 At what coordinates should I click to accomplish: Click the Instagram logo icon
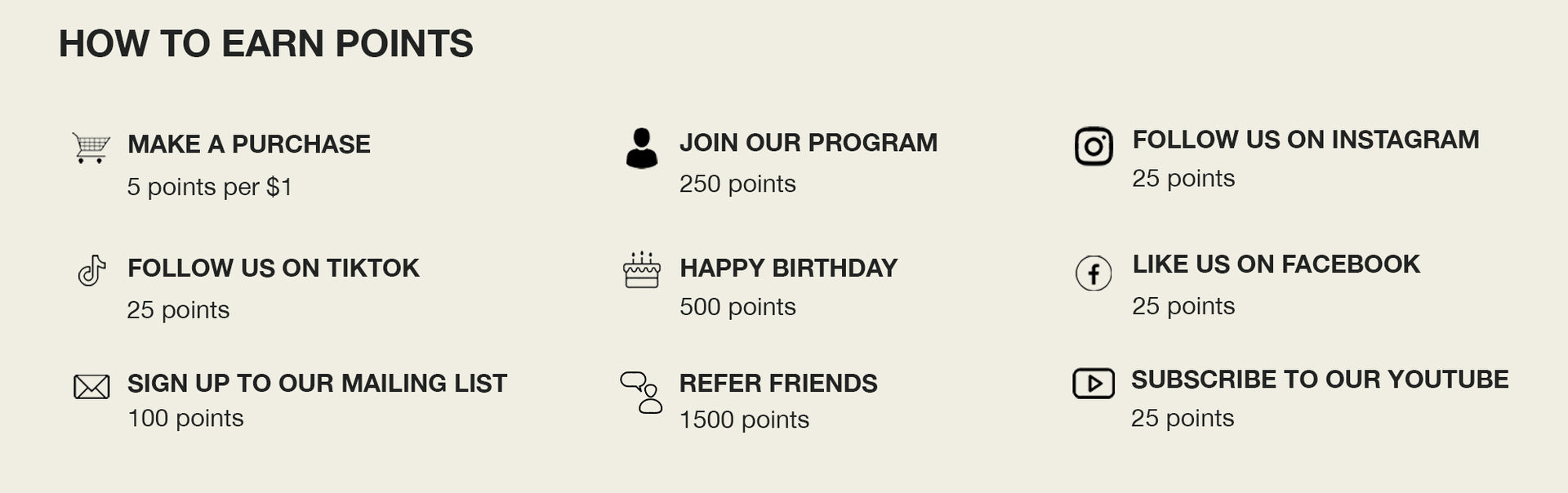(1094, 146)
